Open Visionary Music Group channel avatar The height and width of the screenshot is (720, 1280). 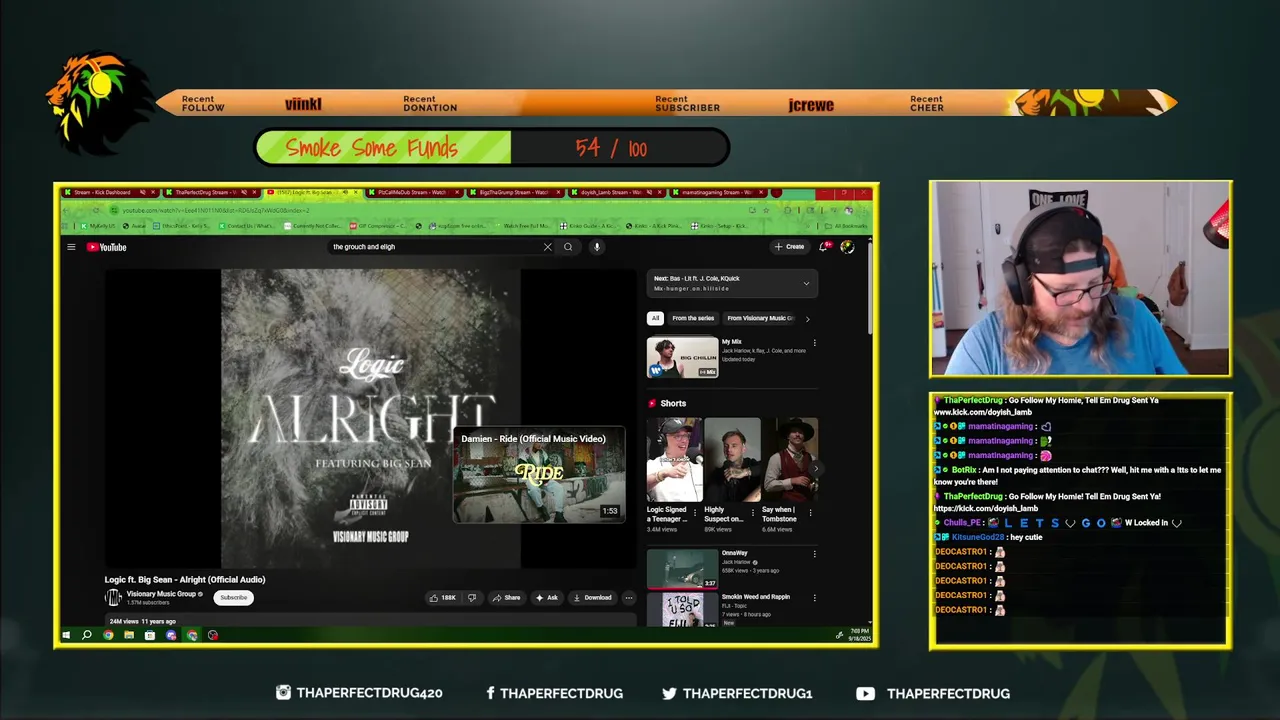(x=113, y=598)
